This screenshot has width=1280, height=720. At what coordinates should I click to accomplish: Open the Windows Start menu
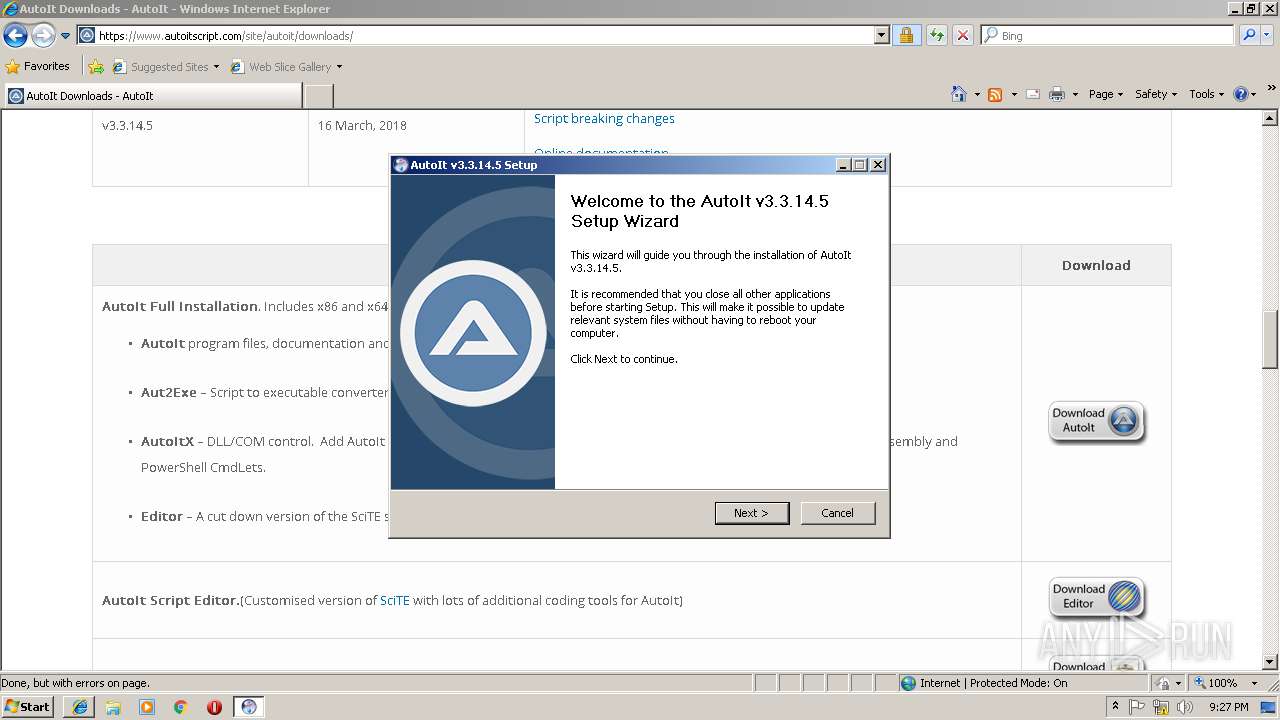click(x=28, y=707)
